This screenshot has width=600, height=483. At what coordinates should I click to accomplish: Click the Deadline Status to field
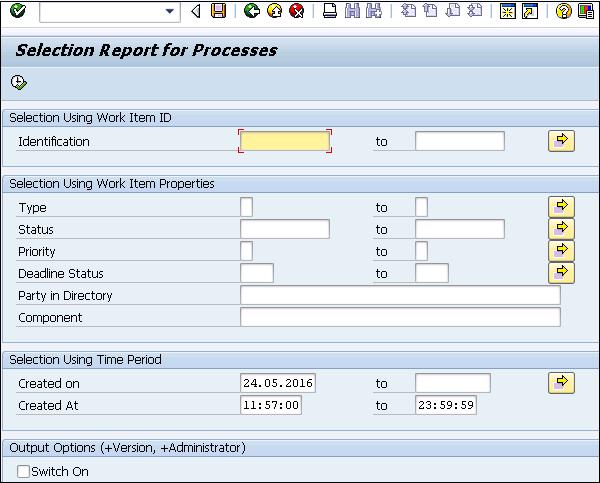tap(432, 273)
